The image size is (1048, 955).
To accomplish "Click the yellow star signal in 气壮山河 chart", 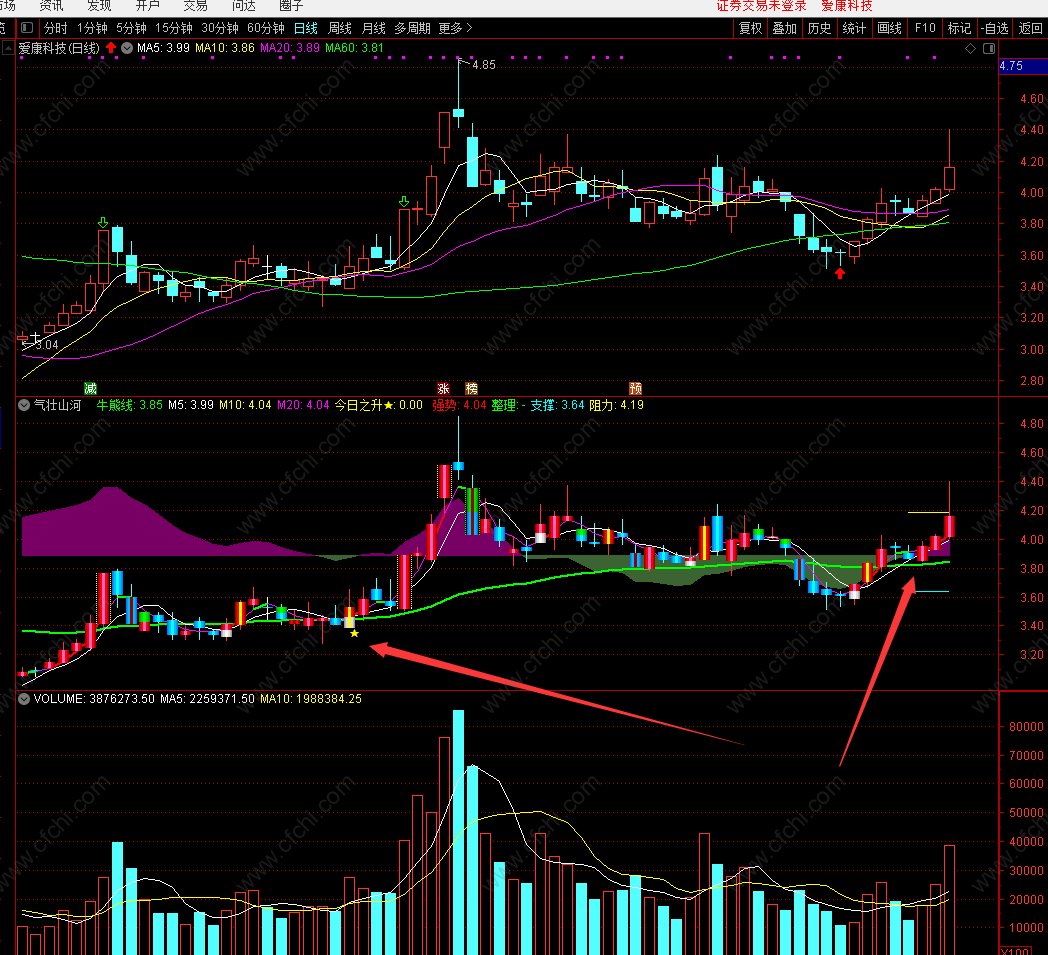I will (354, 633).
